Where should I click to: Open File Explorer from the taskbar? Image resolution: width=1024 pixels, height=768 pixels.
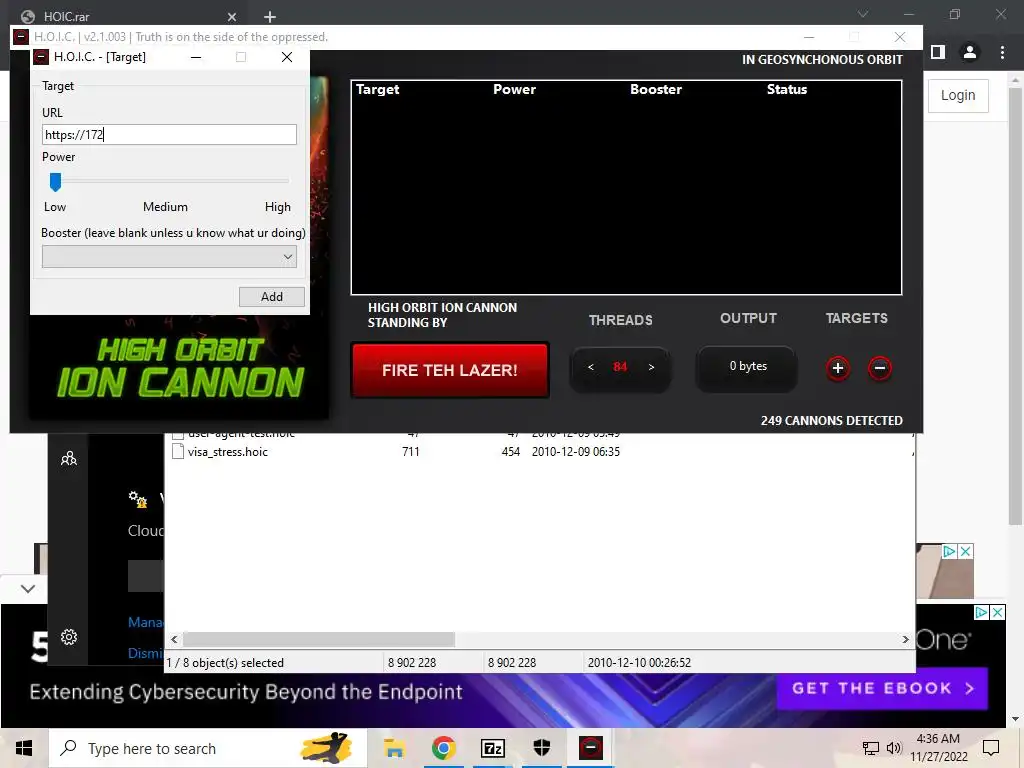[x=394, y=748]
